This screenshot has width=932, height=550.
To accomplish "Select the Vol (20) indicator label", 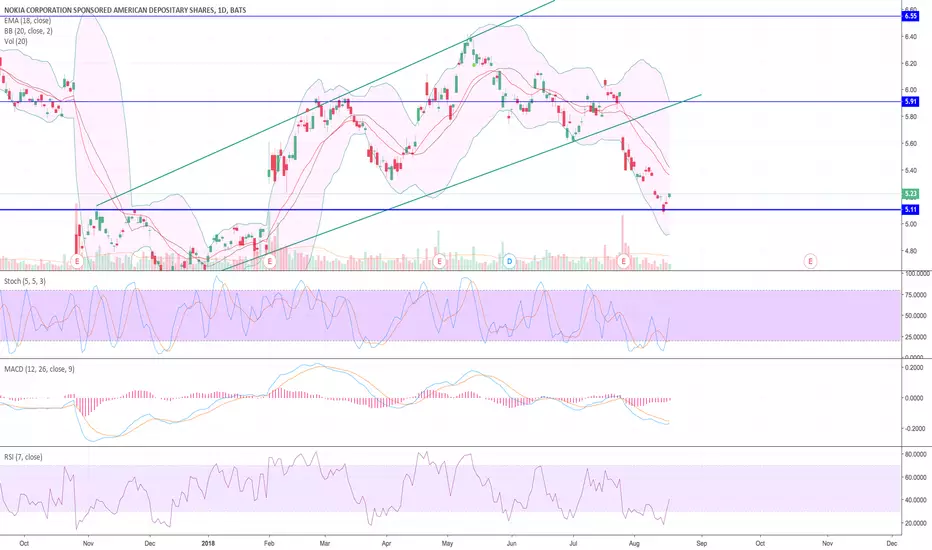I will [x=15, y=41].
